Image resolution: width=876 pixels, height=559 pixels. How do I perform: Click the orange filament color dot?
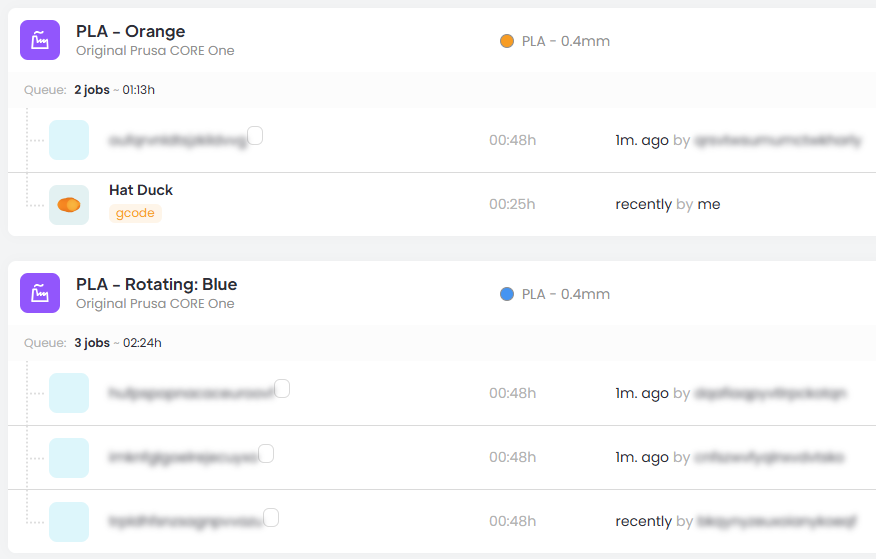click(507, 41)
